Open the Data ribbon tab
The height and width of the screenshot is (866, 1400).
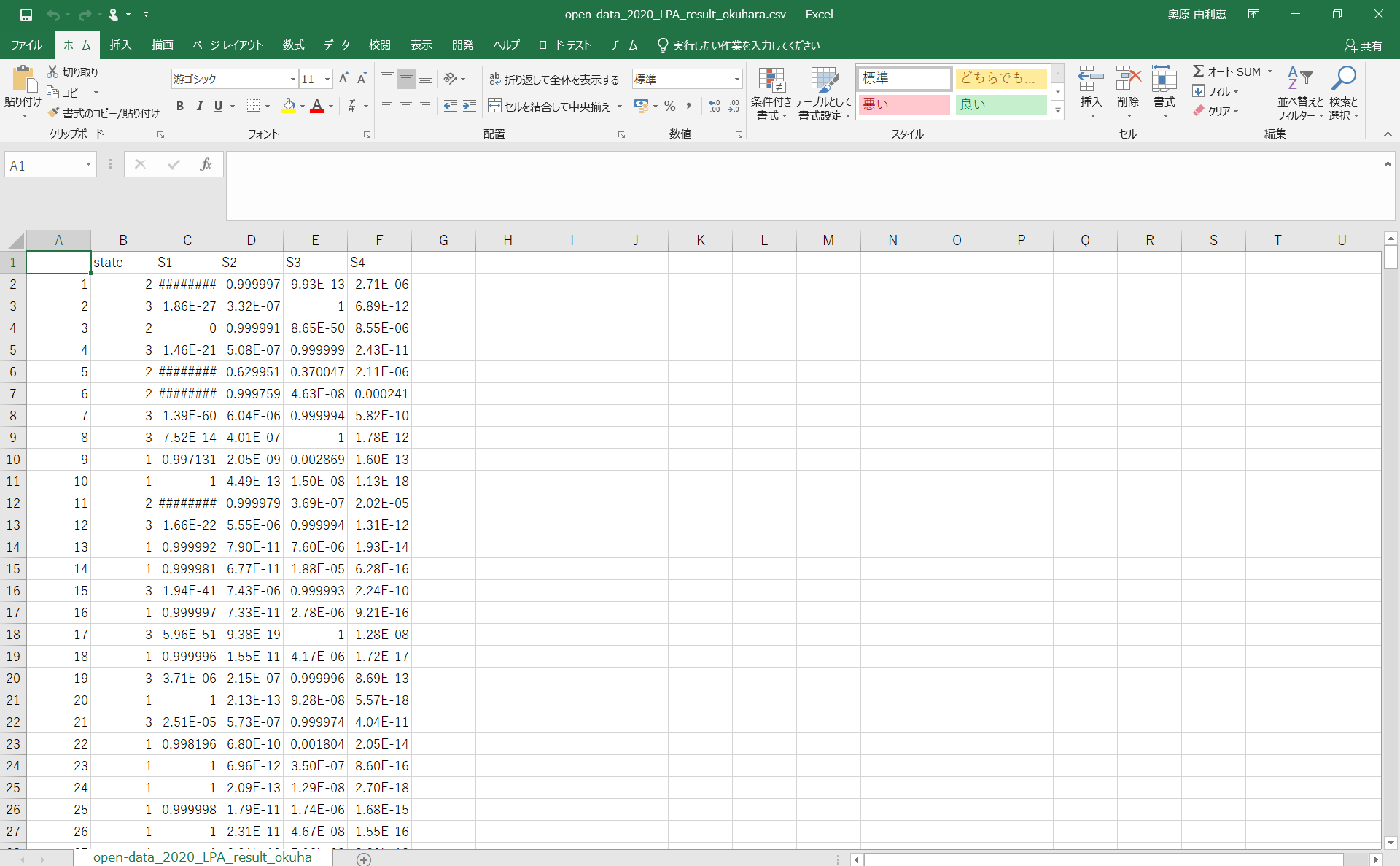click(x=336, y=45)
